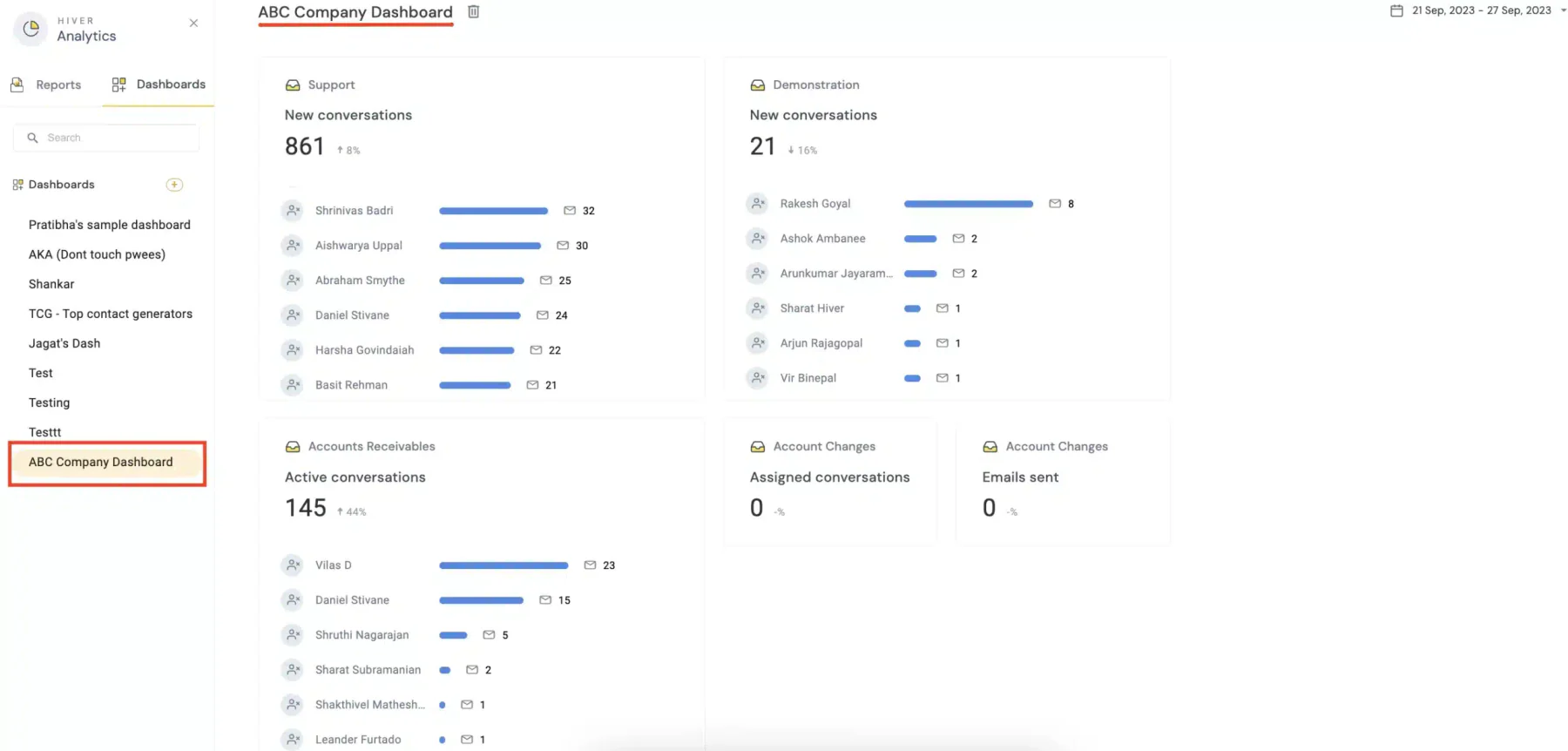Click the calendar icon beside date range
Image resolution: width=1568 pixels, height=751 pixels.
pyautogui.click(x=1396, y=10)
